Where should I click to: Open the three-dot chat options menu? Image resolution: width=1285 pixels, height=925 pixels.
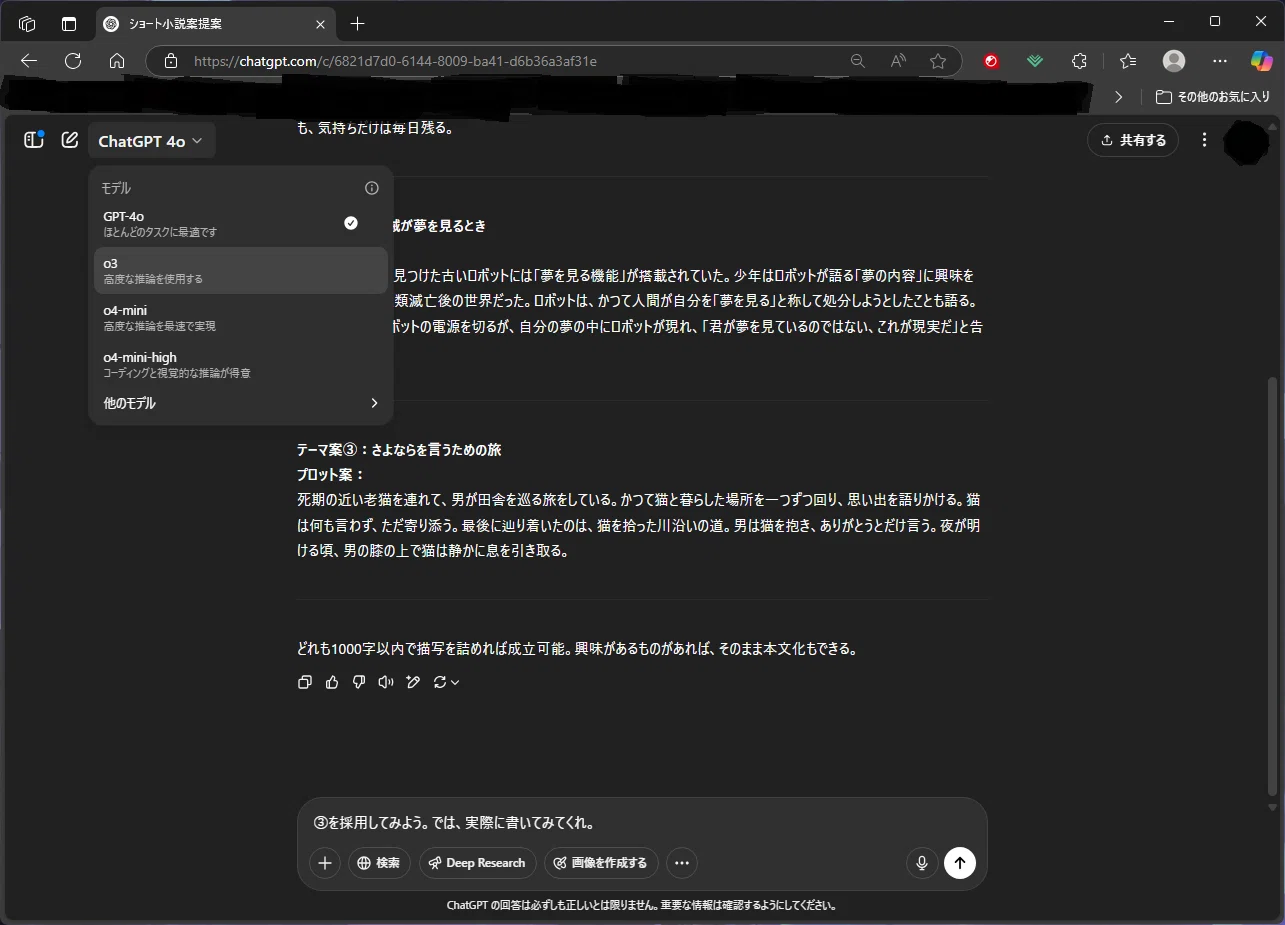click(1205, 140)
